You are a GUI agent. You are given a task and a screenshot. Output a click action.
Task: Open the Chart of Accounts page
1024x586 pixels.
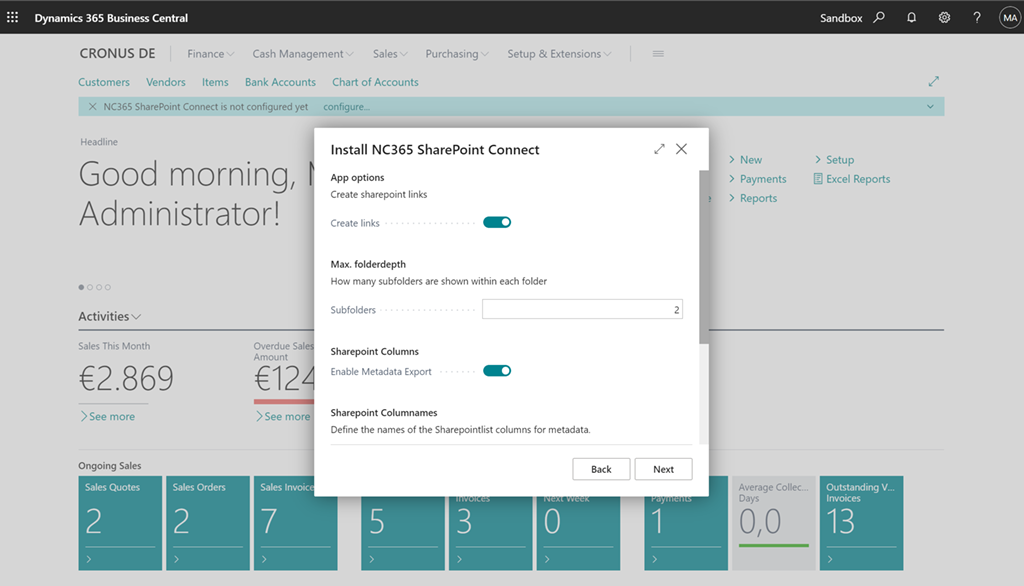375,82
